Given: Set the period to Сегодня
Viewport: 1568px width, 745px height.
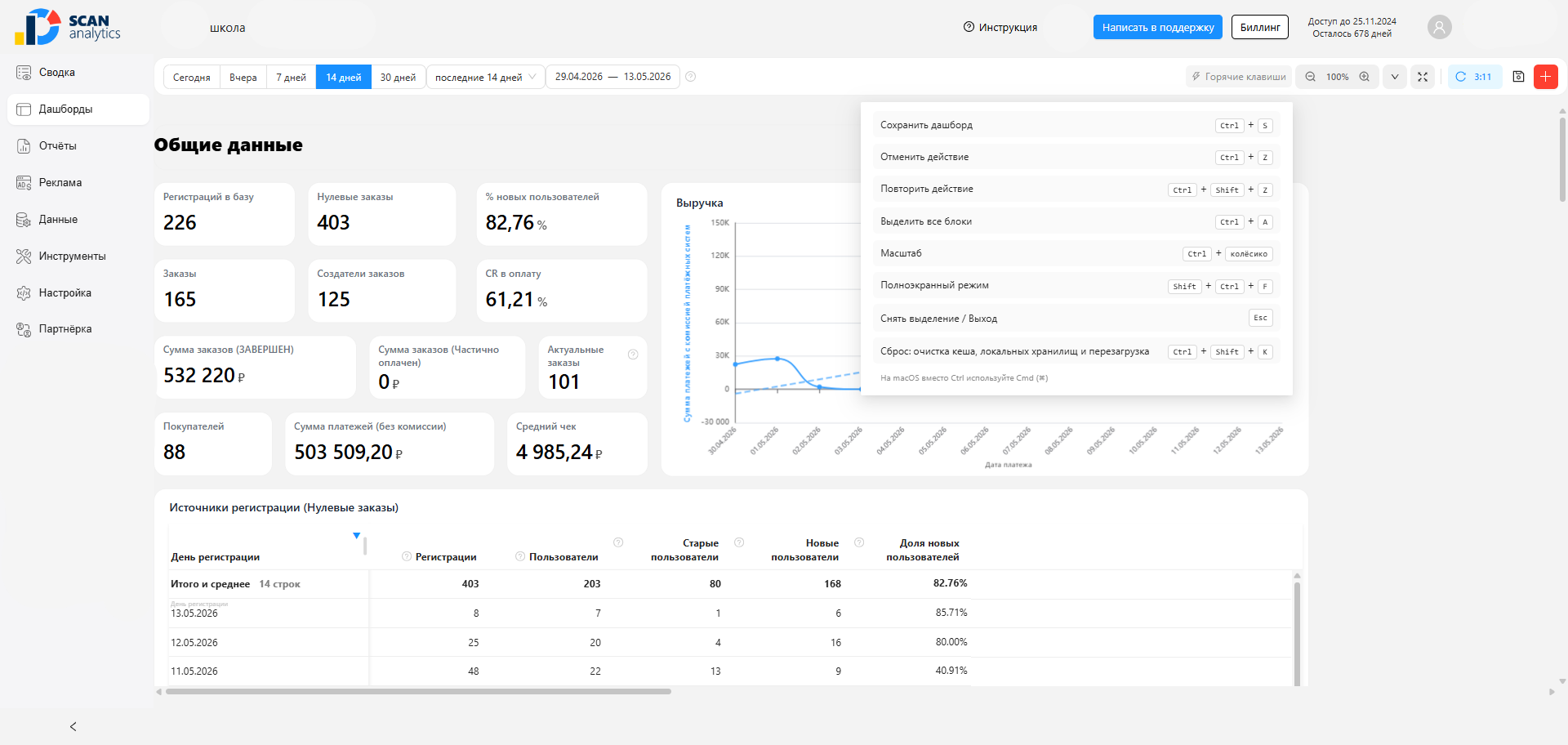Looking at the screenshot, I should coord(192,77).
